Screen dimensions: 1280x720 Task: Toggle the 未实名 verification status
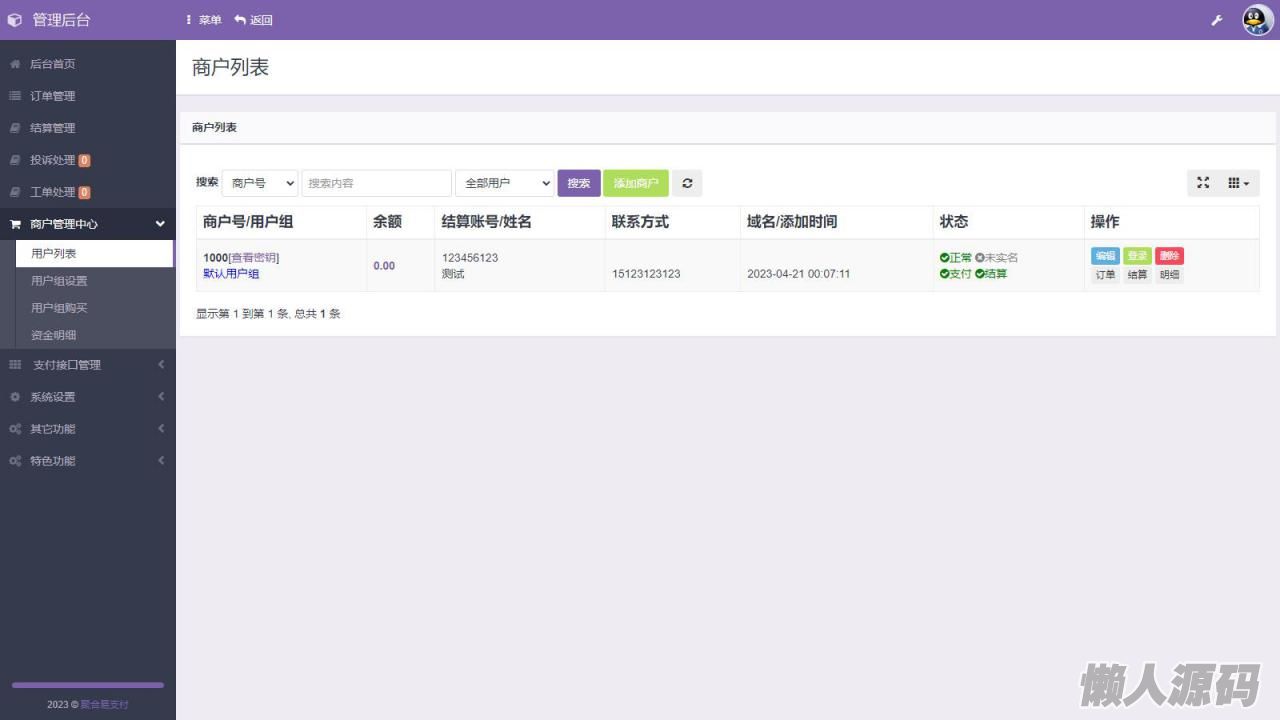(997, 258)
